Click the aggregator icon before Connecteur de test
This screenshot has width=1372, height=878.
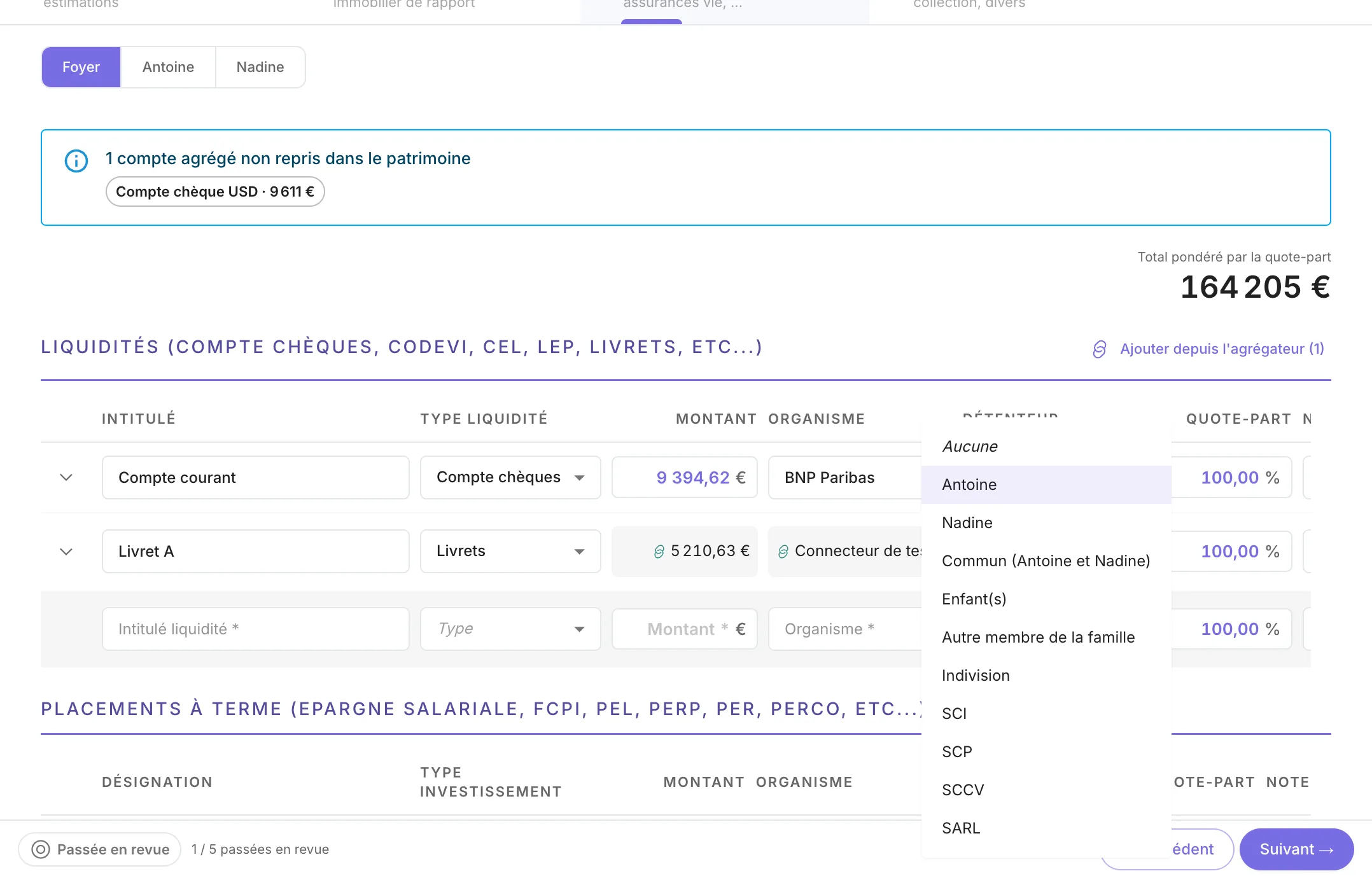point(783,552)
